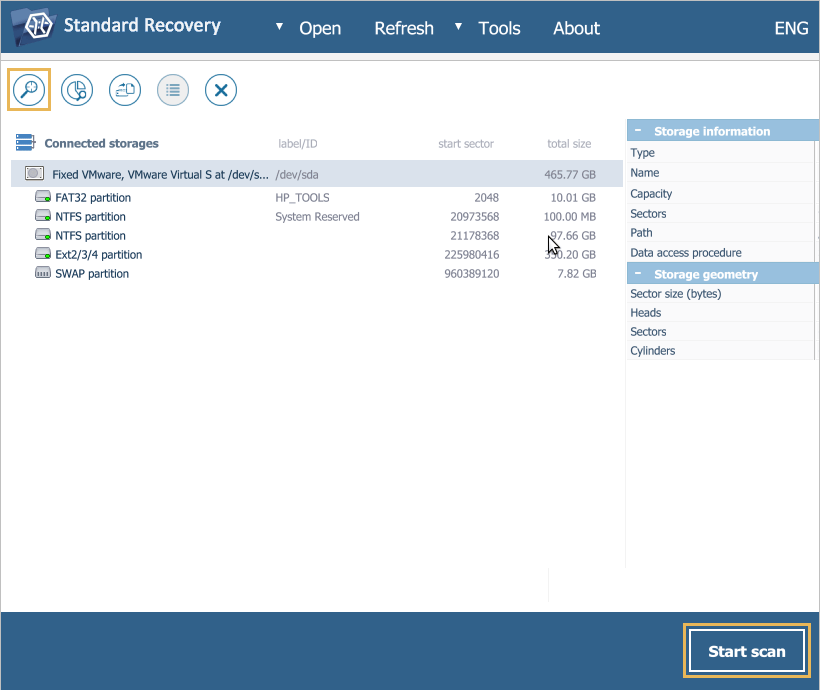Viewport: 820px width, 690px height.
Task: Click the Connected storages stack icon
Action: point(25,142)
